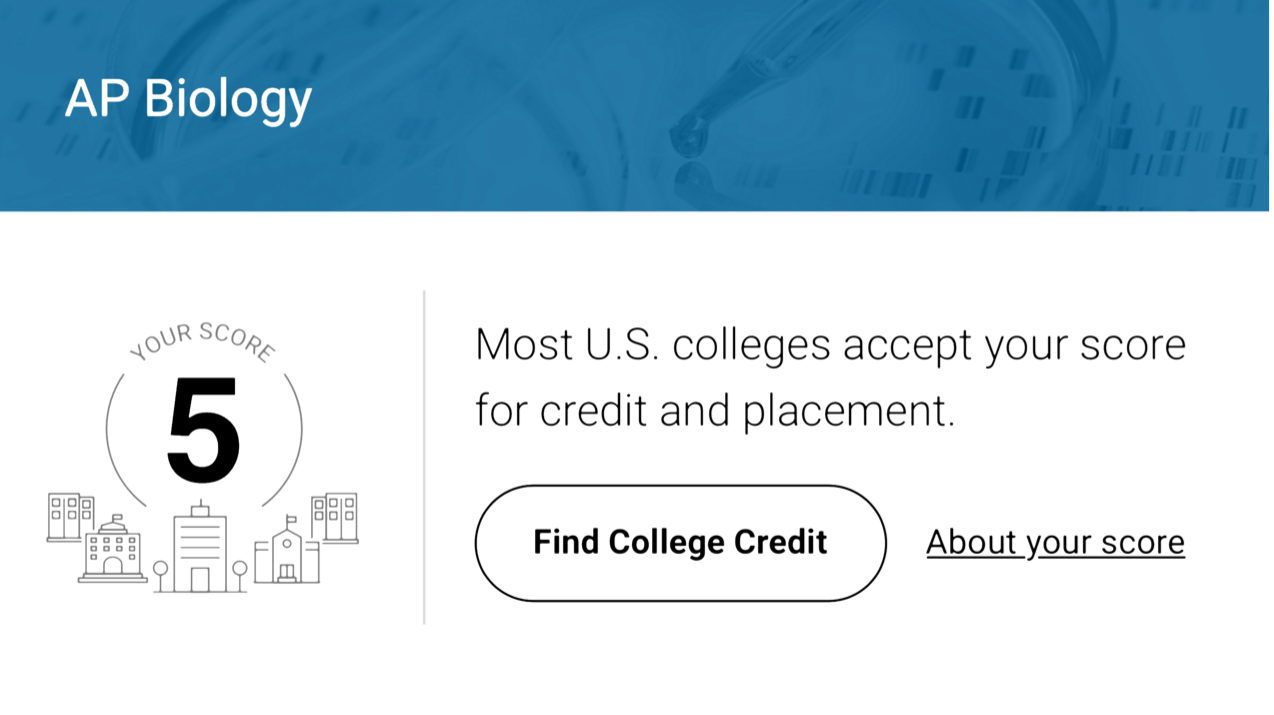Click the 'Most U.S. colleges accept' text
Screen dimensions: 1274x715
tap(723, 345)
